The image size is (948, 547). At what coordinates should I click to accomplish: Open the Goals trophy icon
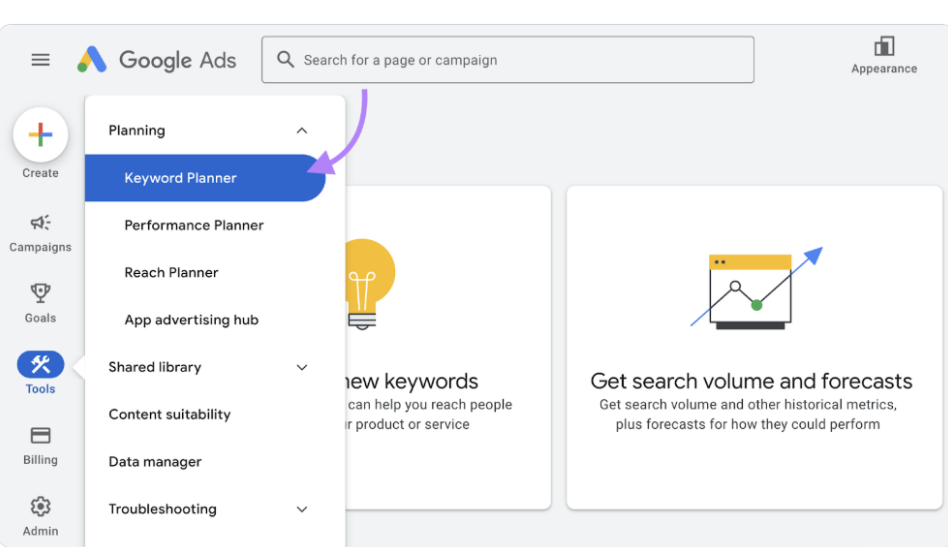(40, 294)
